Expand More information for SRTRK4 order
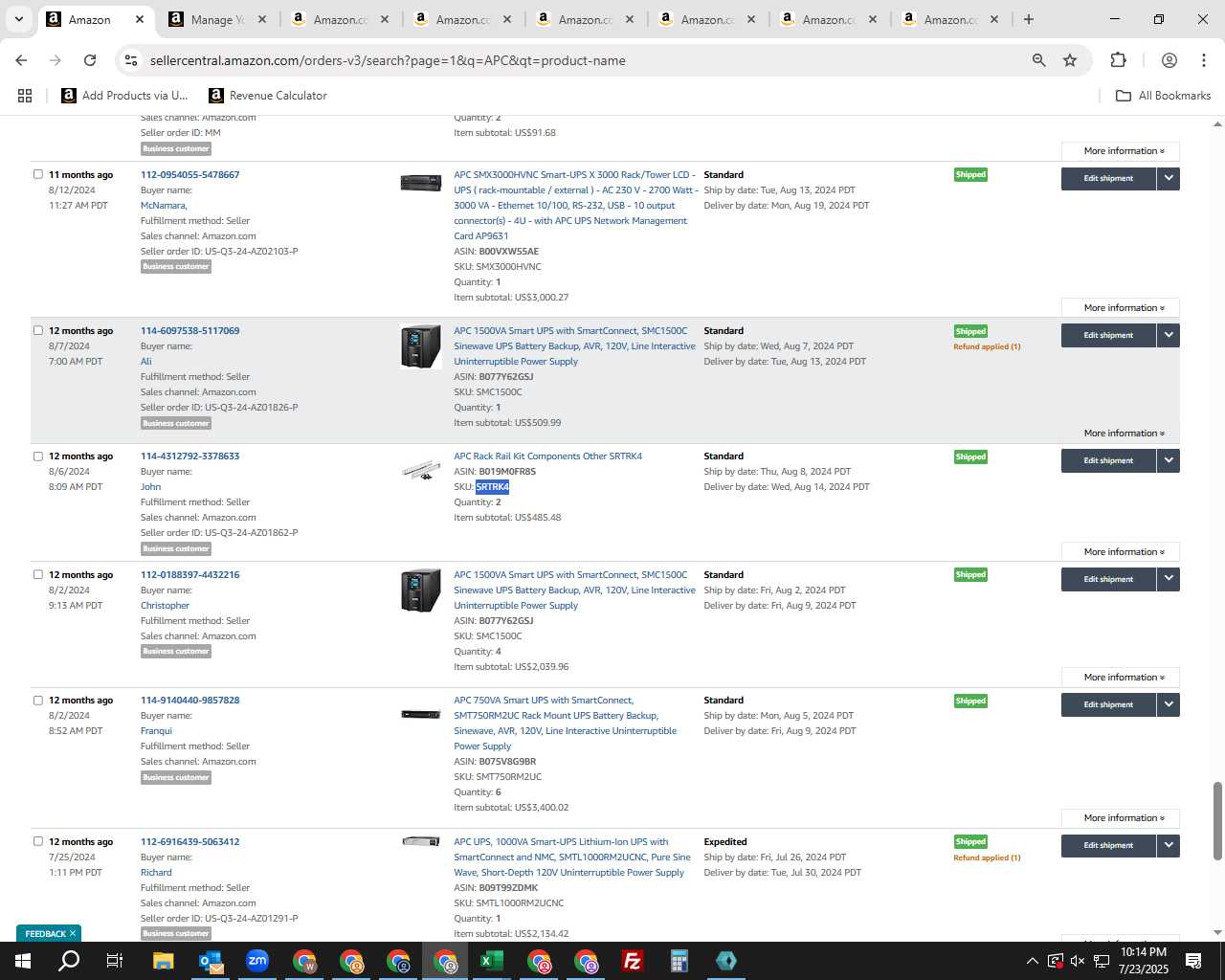 pyautogui.click(x=1121, y=551)
